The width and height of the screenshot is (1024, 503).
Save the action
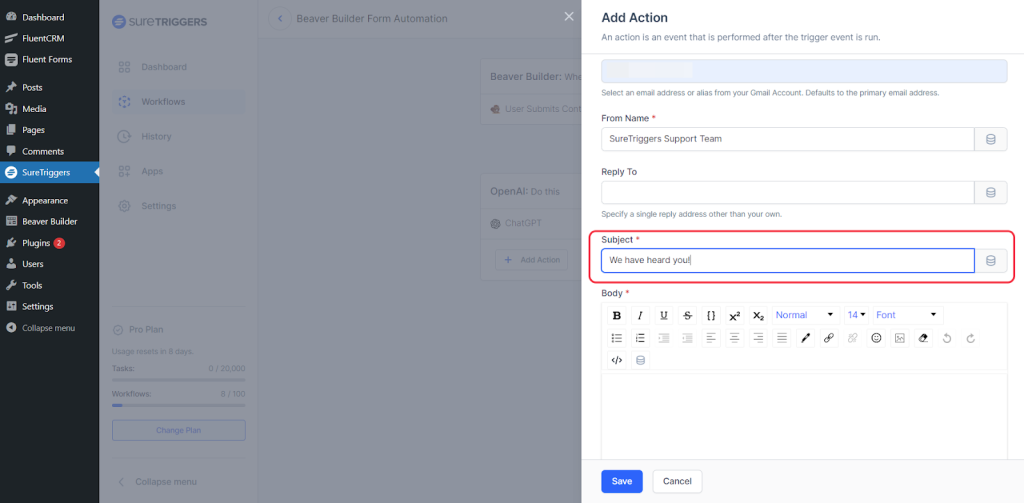(621, 481)
